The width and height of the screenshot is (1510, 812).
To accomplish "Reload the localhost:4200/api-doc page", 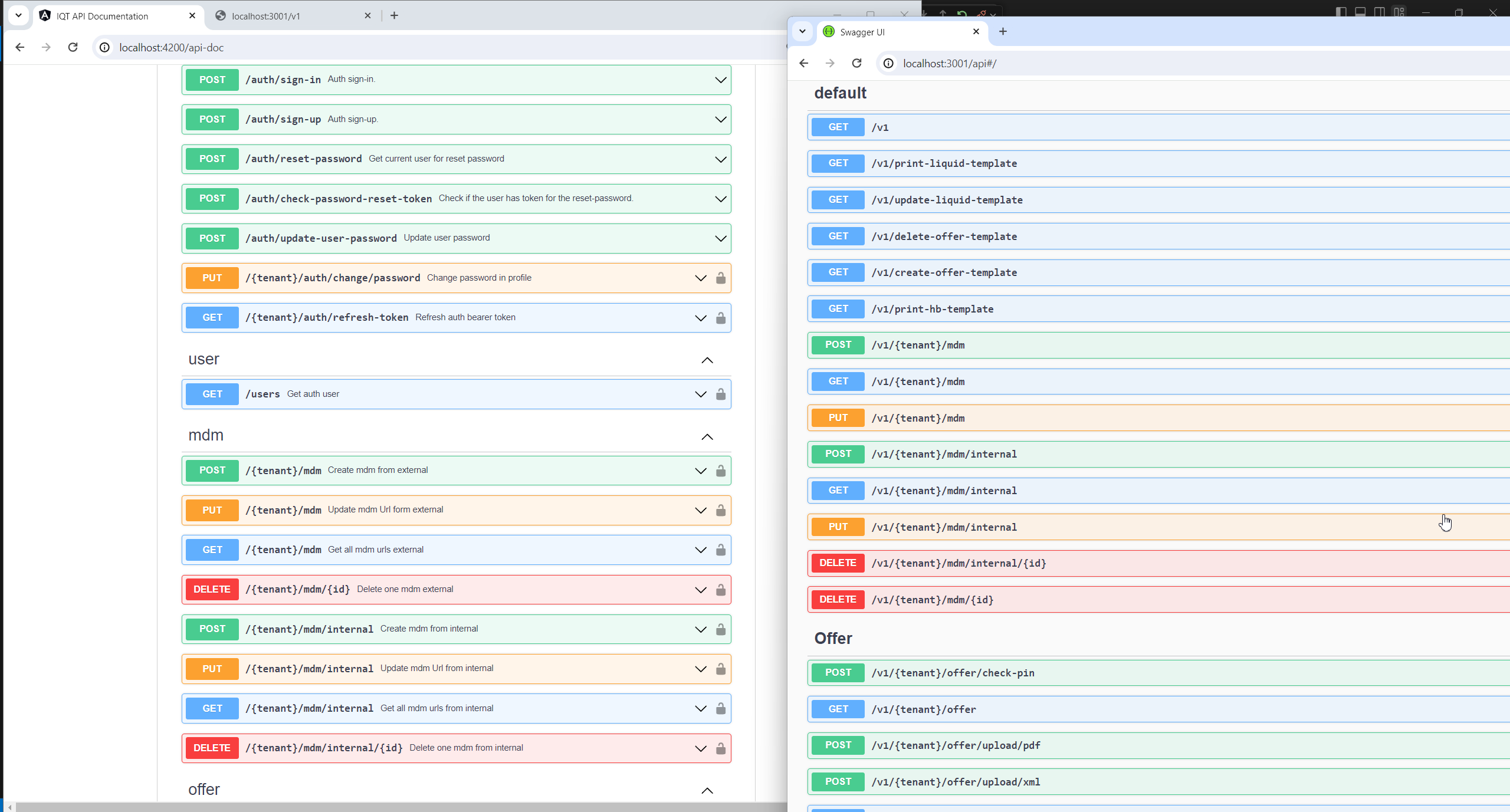I will click(73, 47).
